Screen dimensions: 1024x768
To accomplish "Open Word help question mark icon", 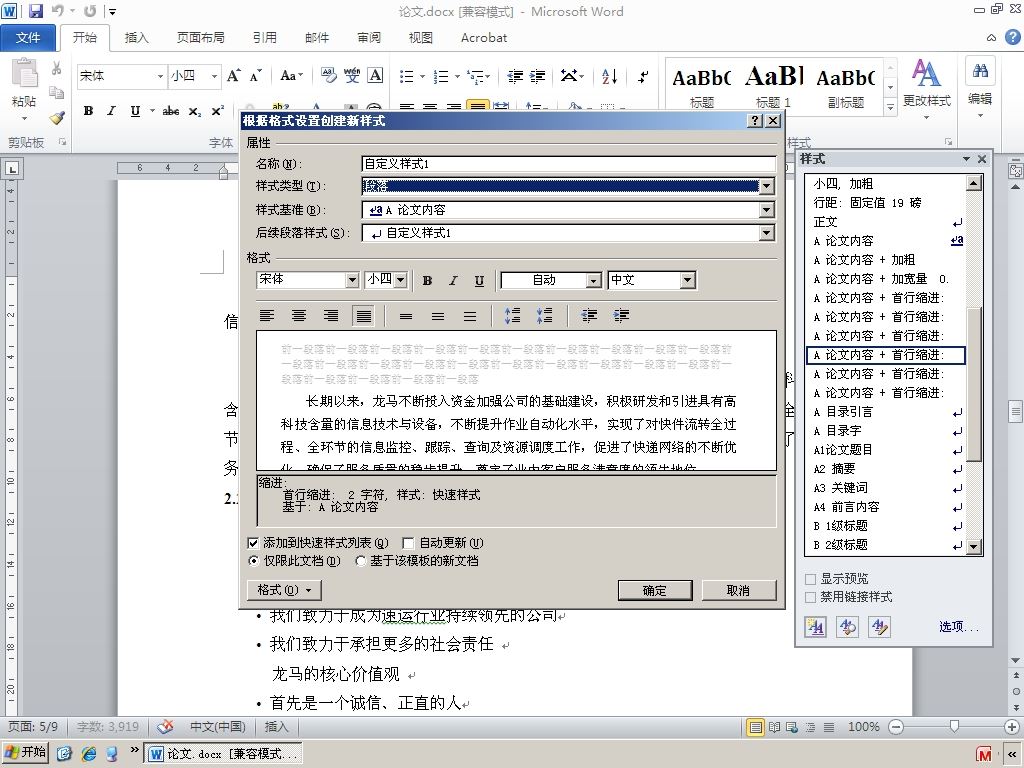I will tap(1012, 37).
